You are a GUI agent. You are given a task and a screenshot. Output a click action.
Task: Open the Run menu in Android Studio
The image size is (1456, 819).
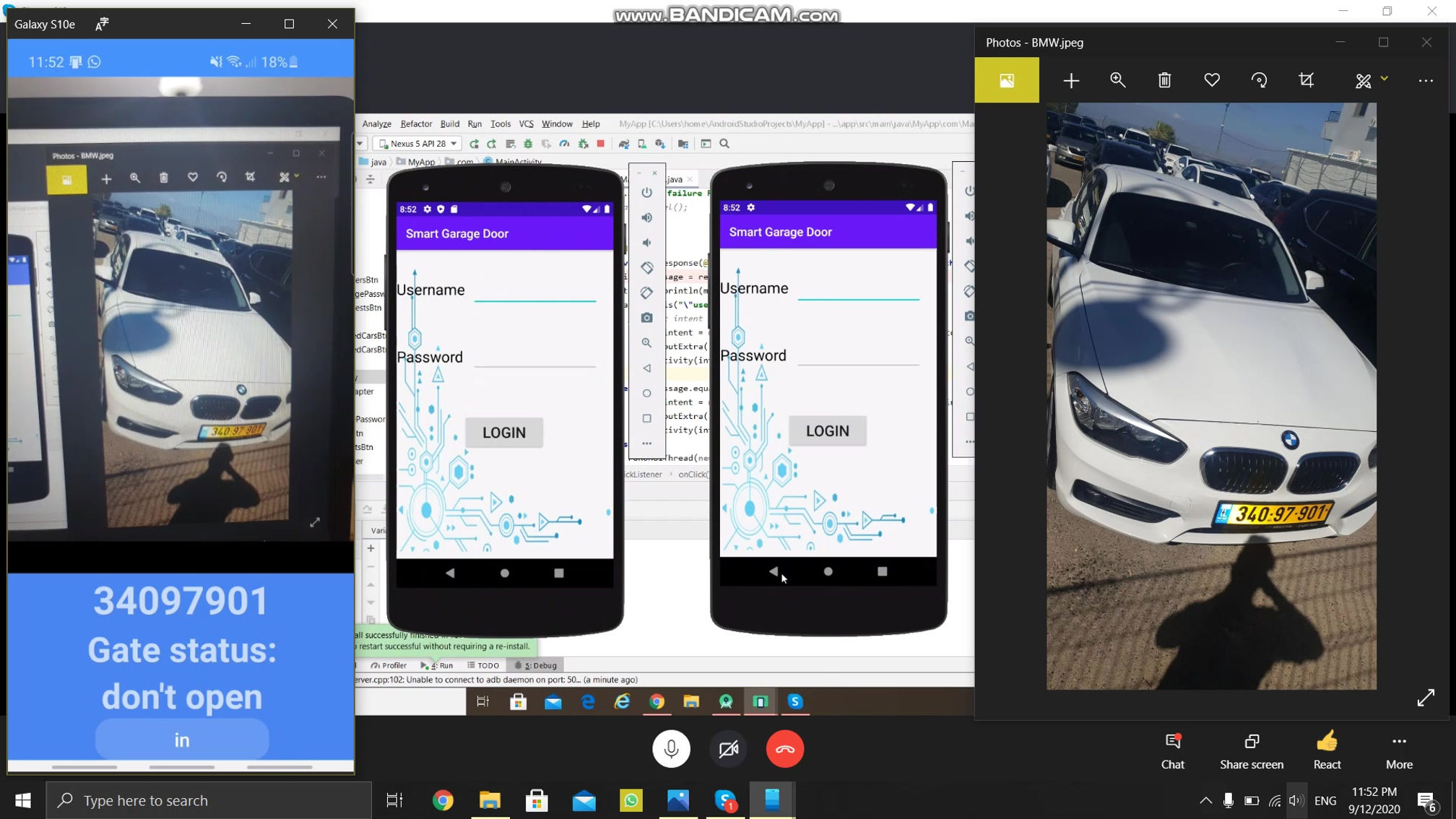pyautogui.click(x=474, y=123)
